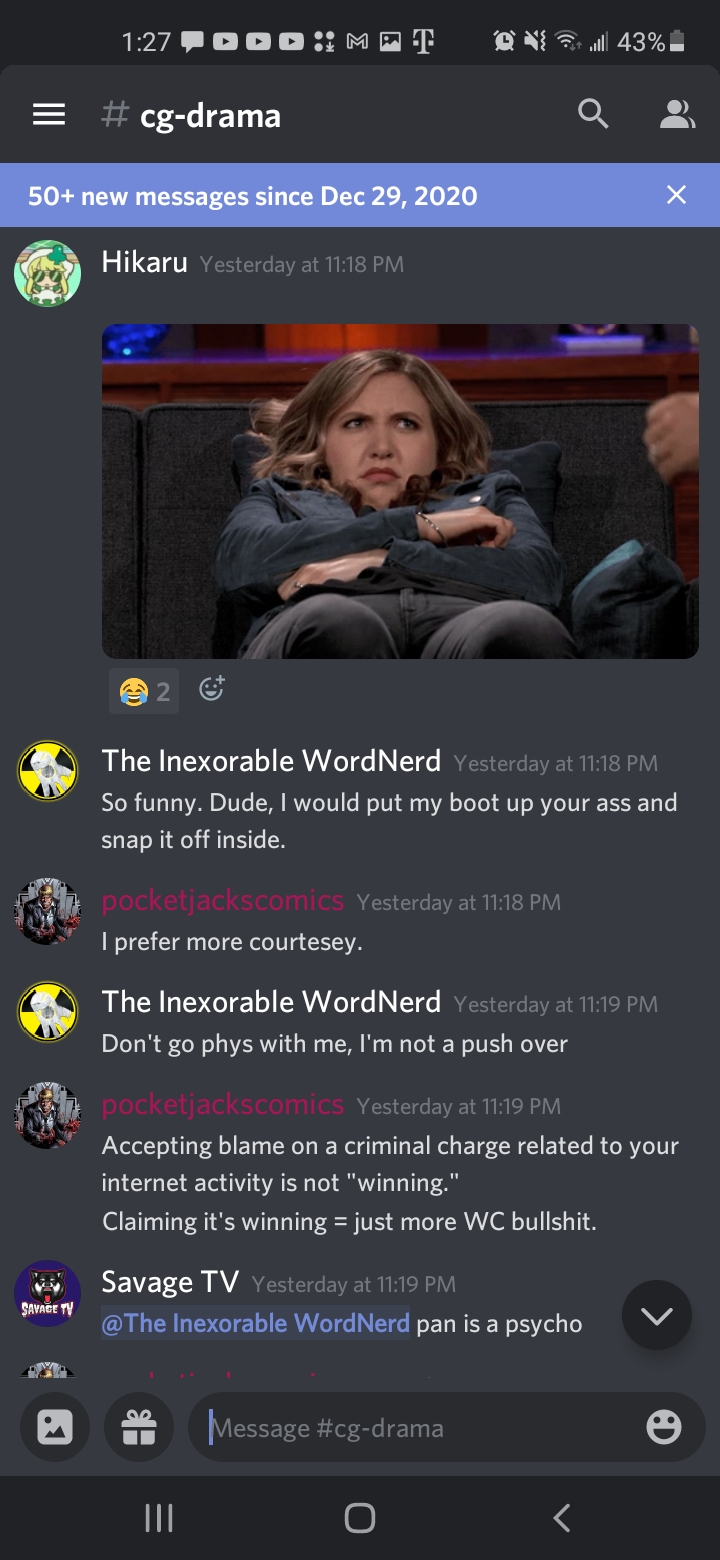The image size is (720, 1560).
Task: Tap the Android home button
Action: coord(360,1518)
